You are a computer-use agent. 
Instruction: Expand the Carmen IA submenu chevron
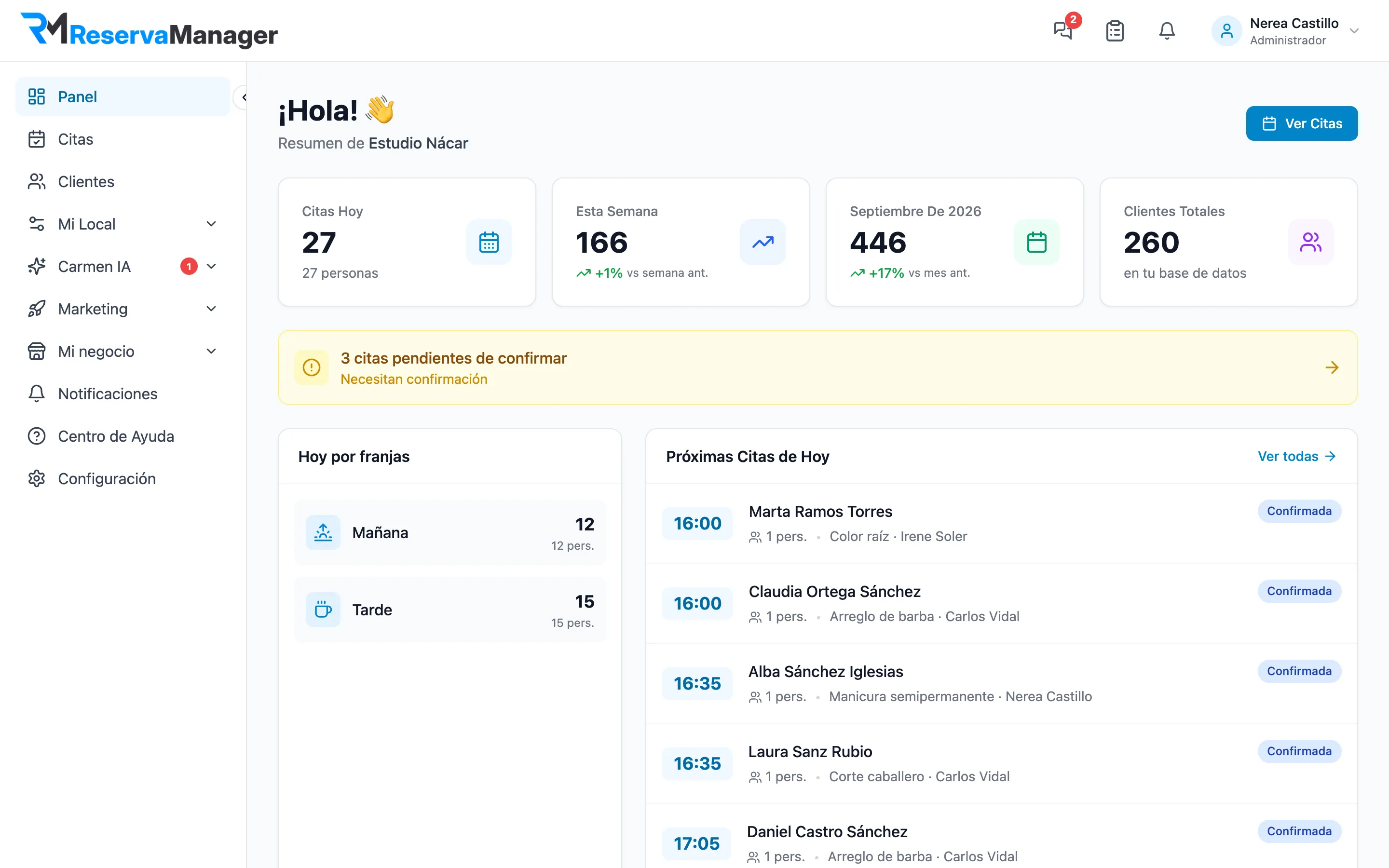(x=211, y=266)
